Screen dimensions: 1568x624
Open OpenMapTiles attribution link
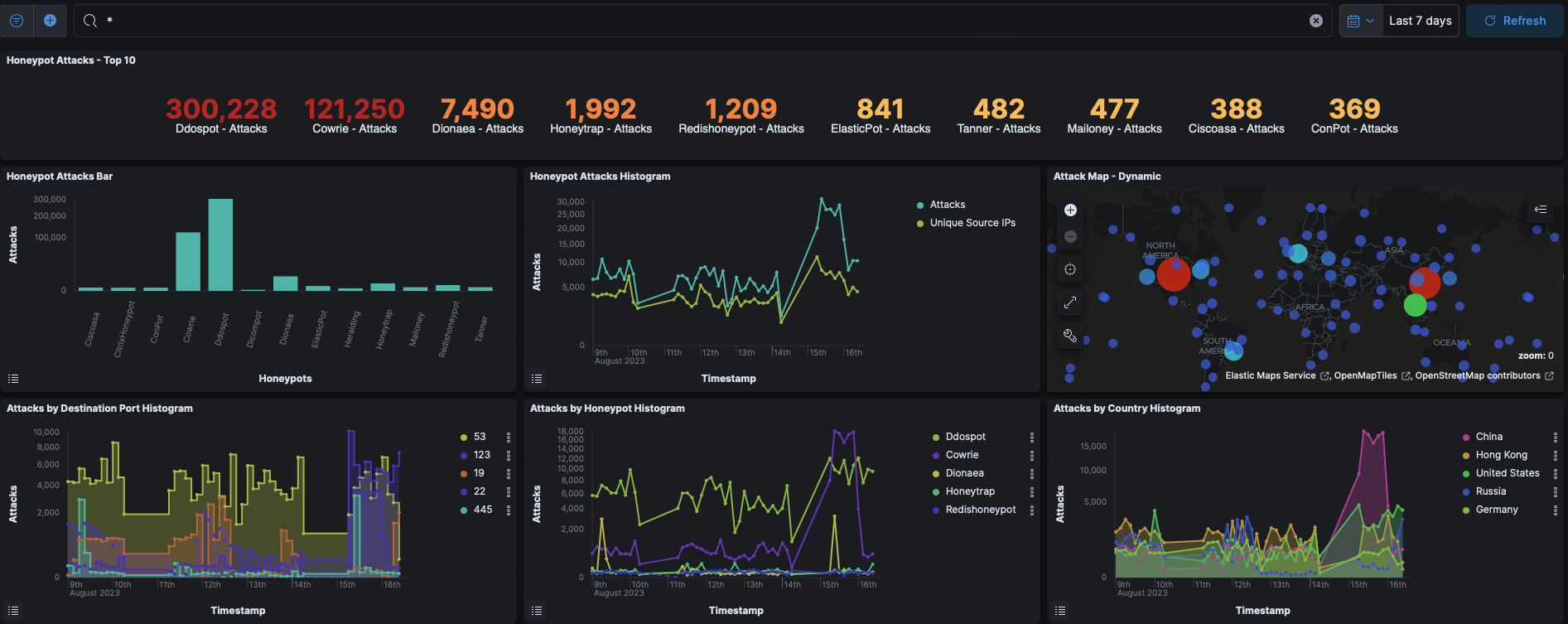pos(1373,375)
